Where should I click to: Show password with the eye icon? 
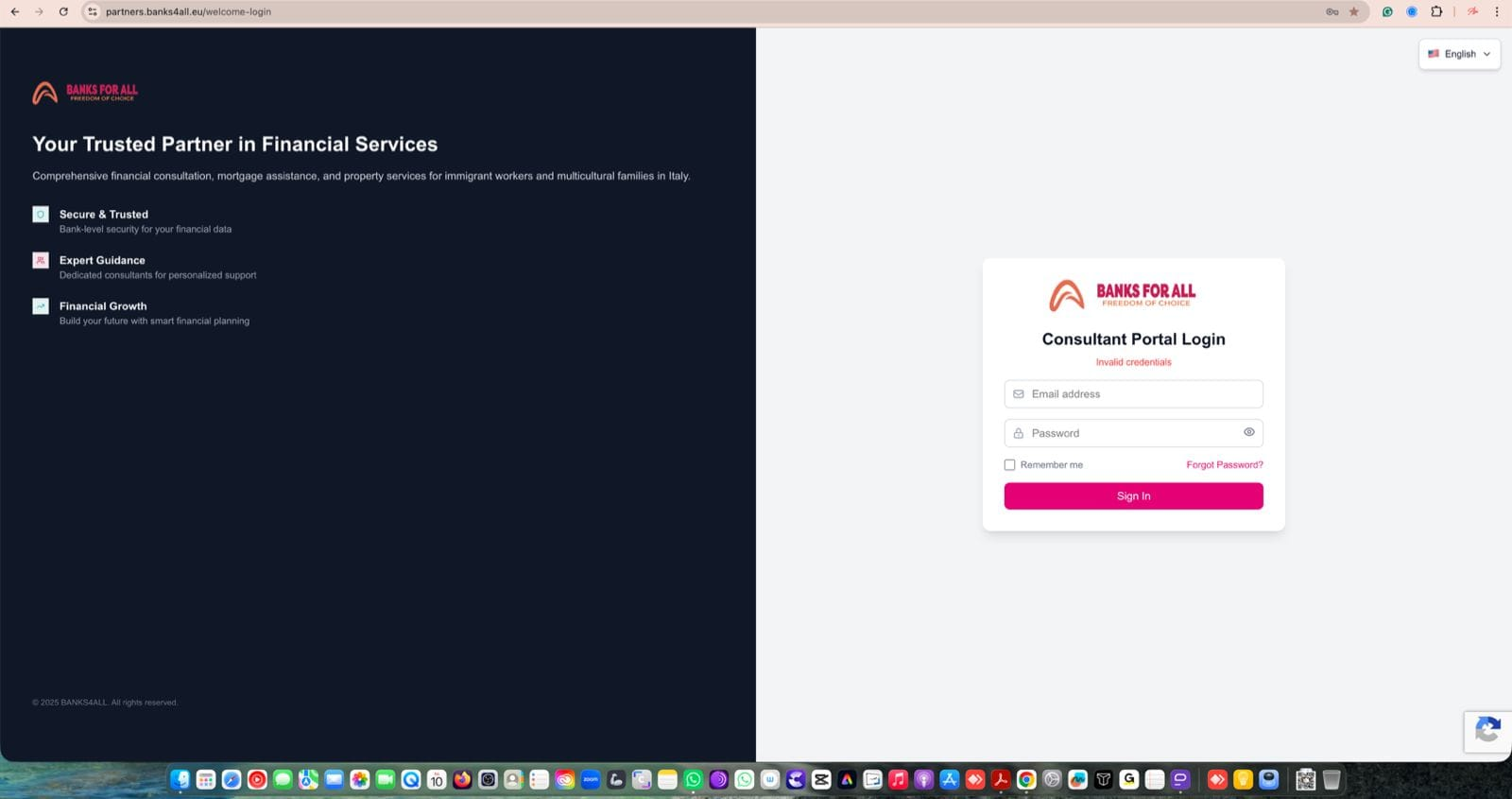click(1249, 432)
